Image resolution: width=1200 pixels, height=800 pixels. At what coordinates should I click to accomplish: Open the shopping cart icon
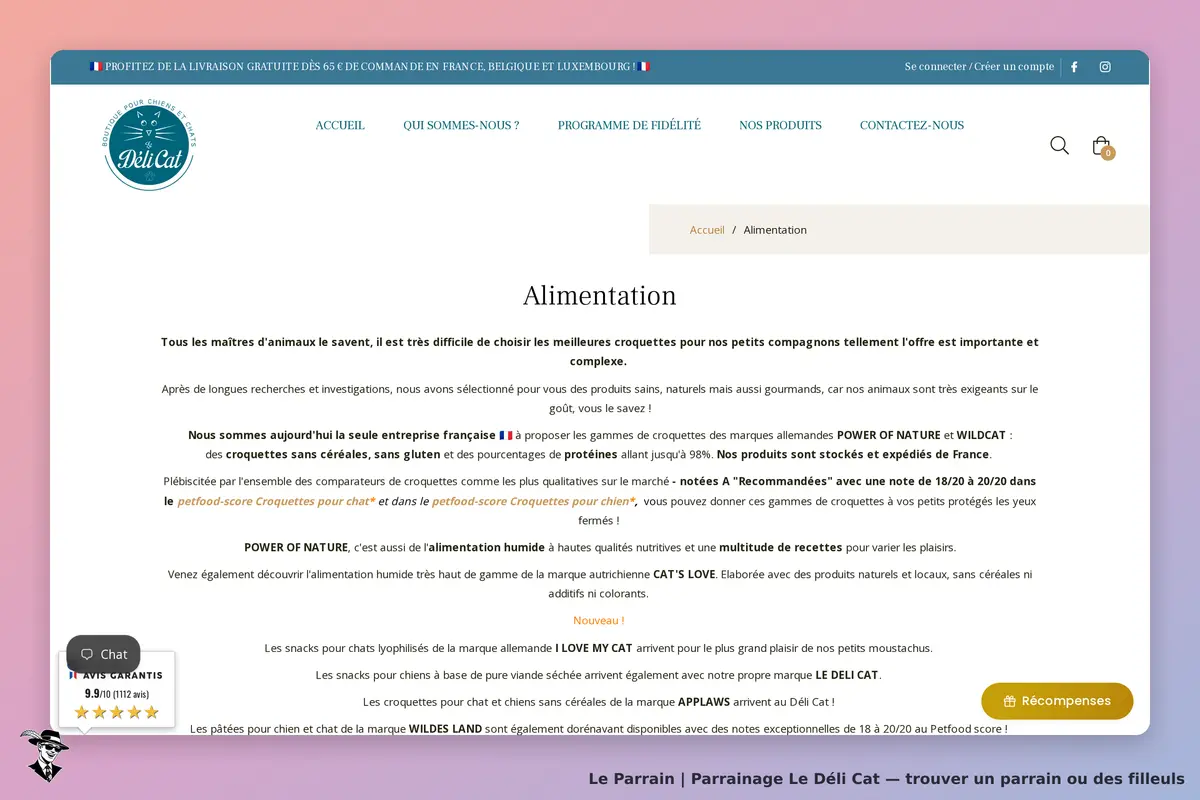(1101, 146)
